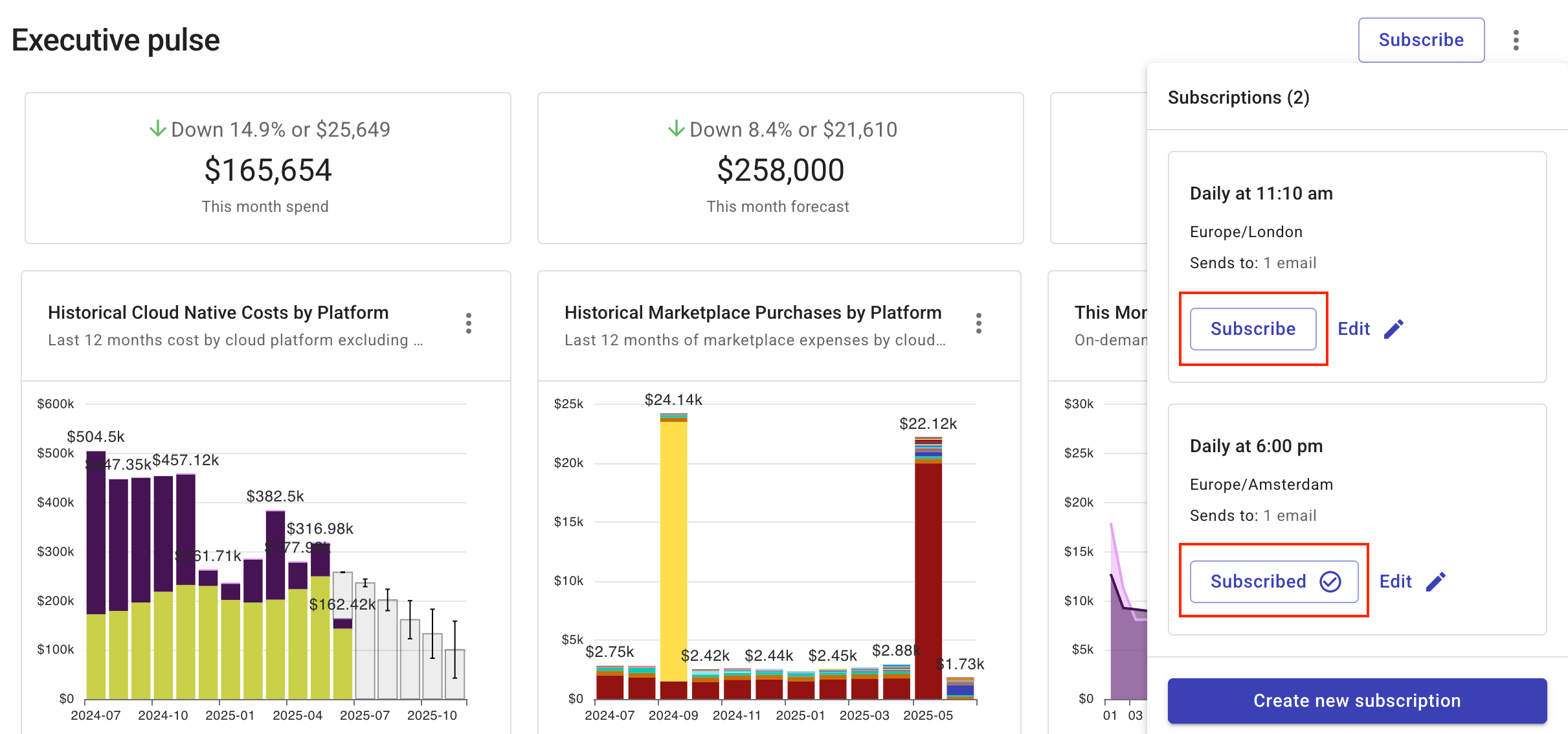The image size is (1568, 734).
Task: Click the green down arrow on forecast card
Action: 676,129
